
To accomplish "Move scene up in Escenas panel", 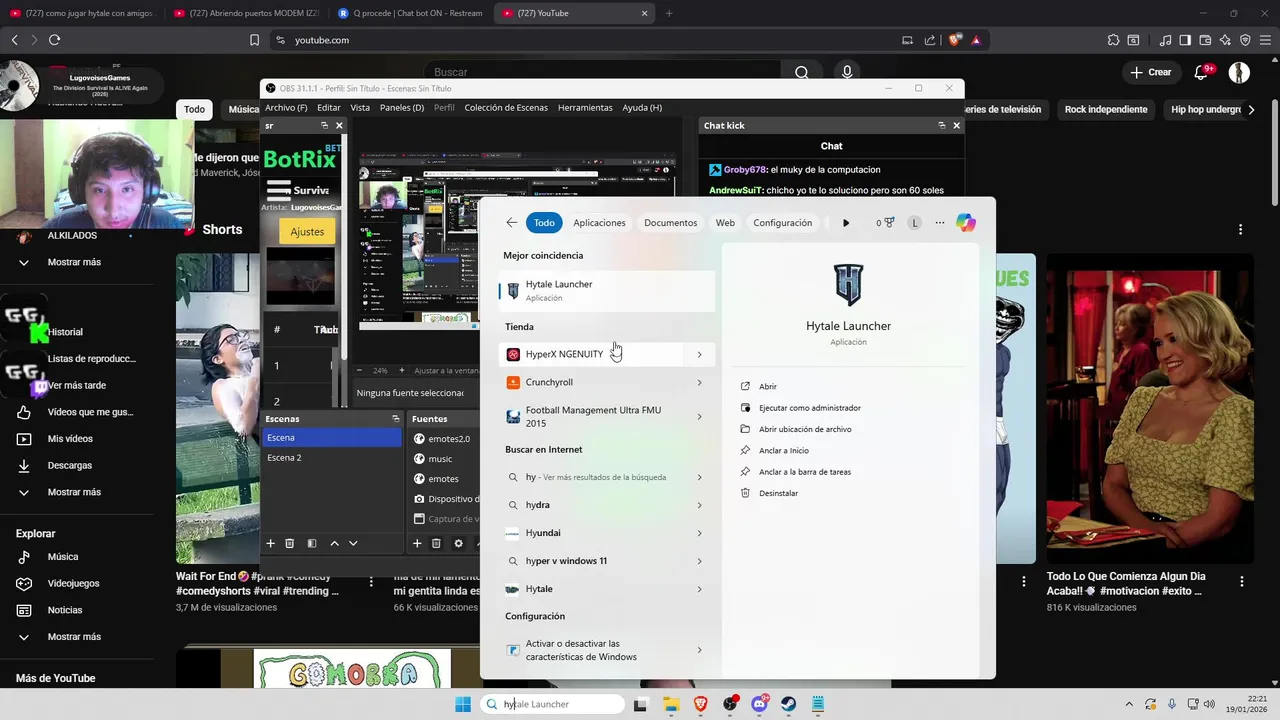I will pyautogui.click(x=334, y=543).
